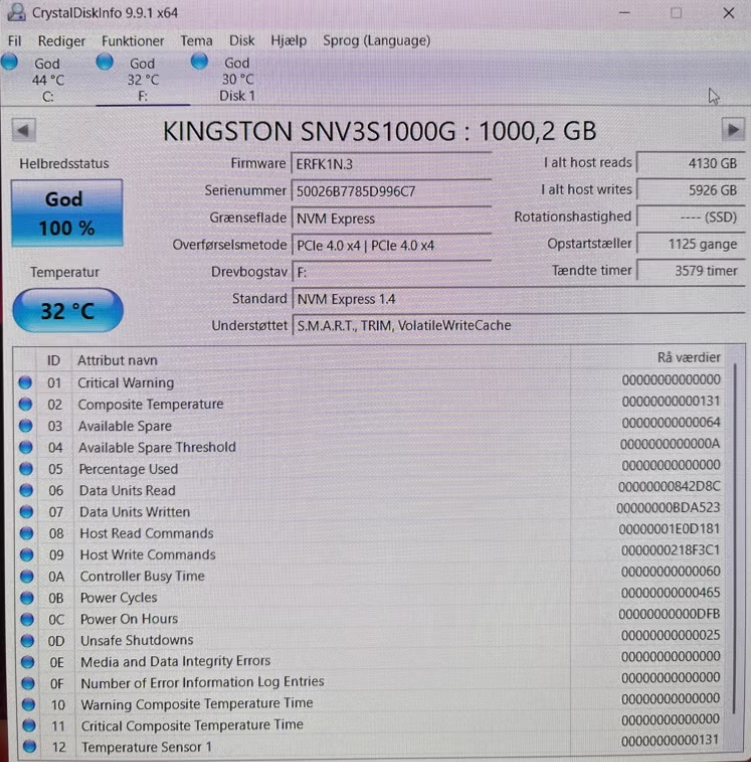Click the Serienummer field value
Image resolution: width=751 pixels, height=762 pixels.
click(x=391, y=191)
